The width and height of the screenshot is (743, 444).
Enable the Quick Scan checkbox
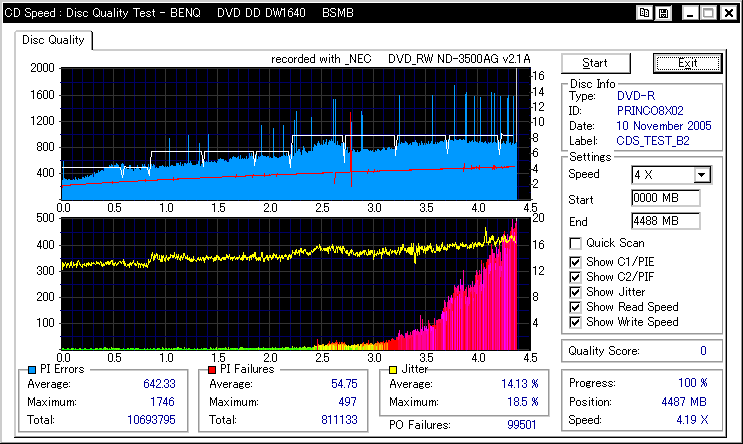coord(575,243)
